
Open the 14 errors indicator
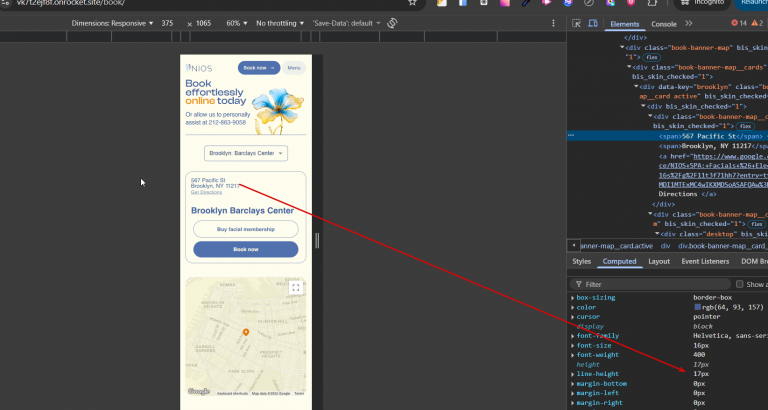739,23
